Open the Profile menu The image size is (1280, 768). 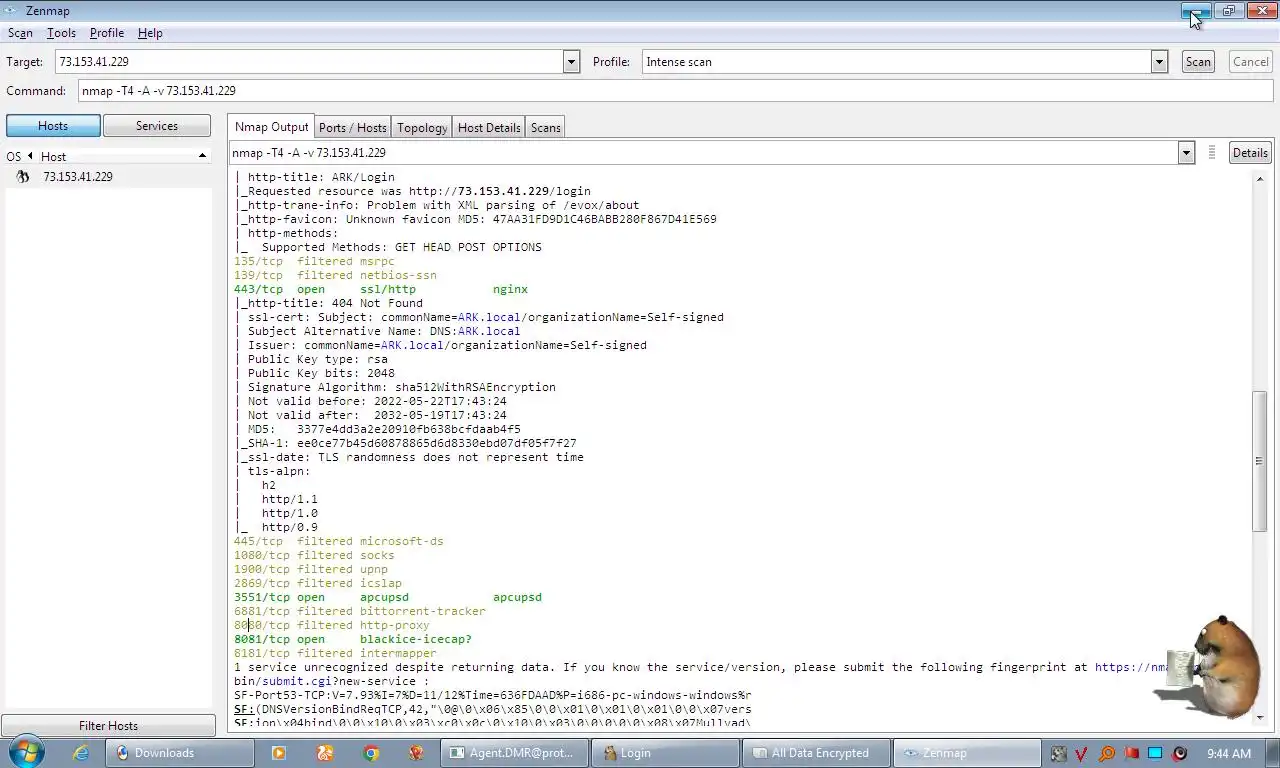(107, 33)
